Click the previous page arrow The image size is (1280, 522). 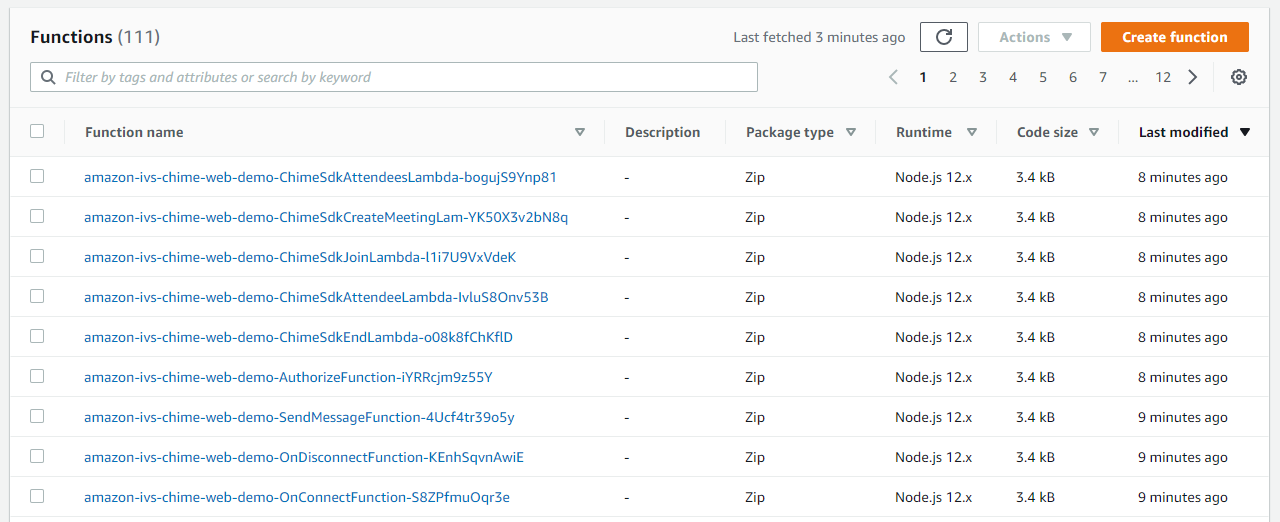(x=893, y=77)
